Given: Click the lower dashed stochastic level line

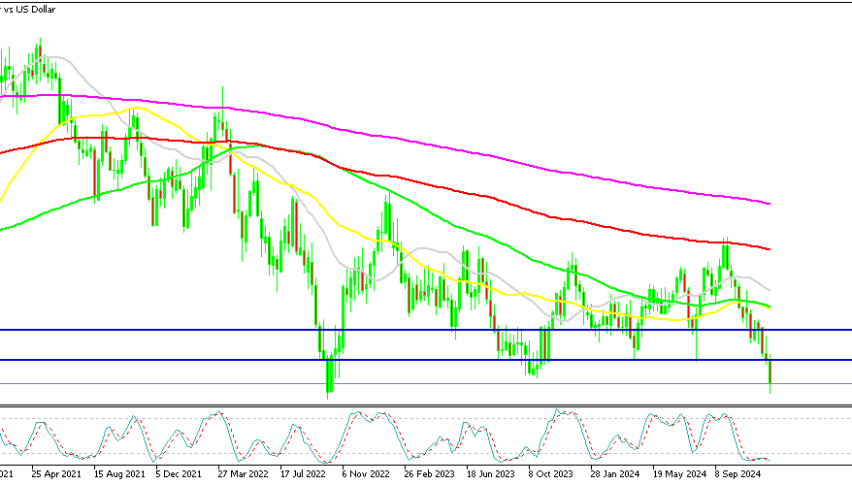Looking at the screenshot, I should (x=426, y=453).
